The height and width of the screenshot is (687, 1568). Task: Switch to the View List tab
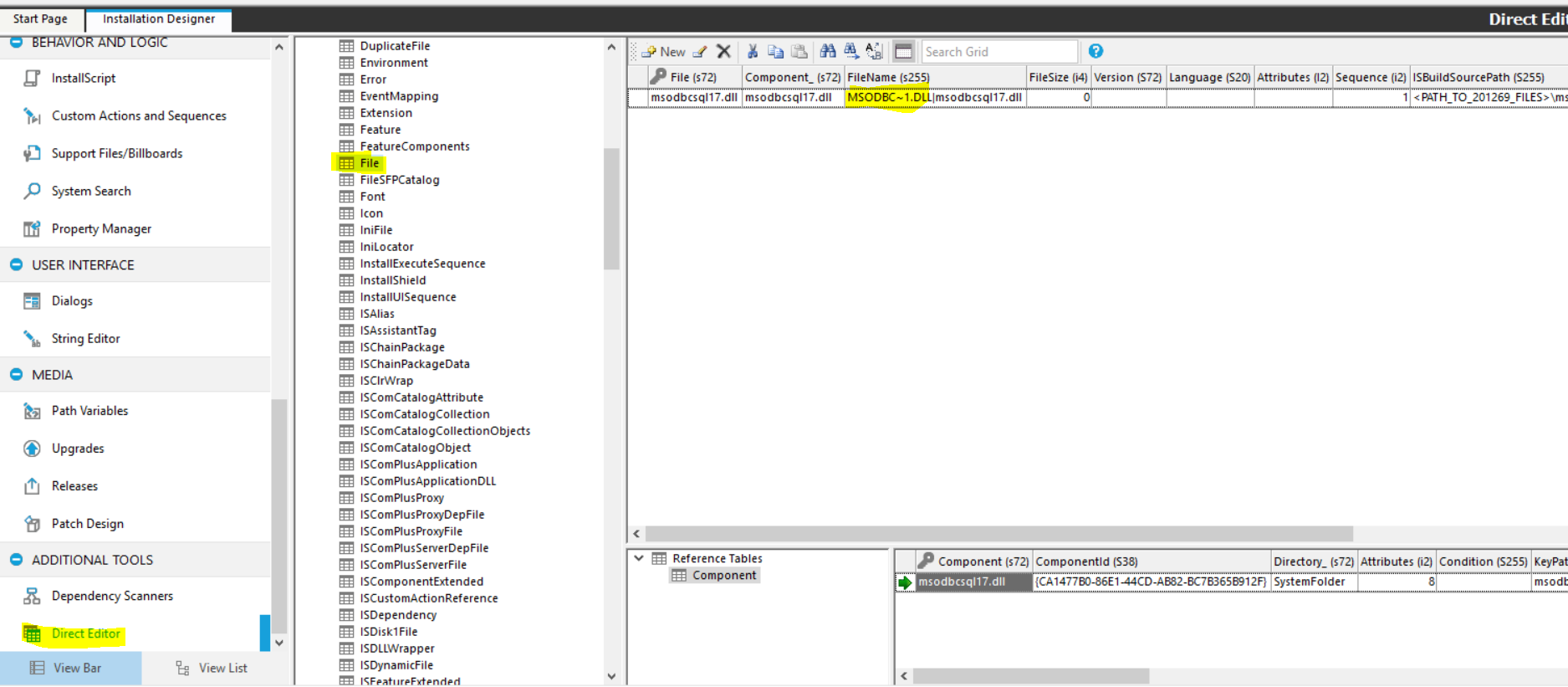point(212,668)
